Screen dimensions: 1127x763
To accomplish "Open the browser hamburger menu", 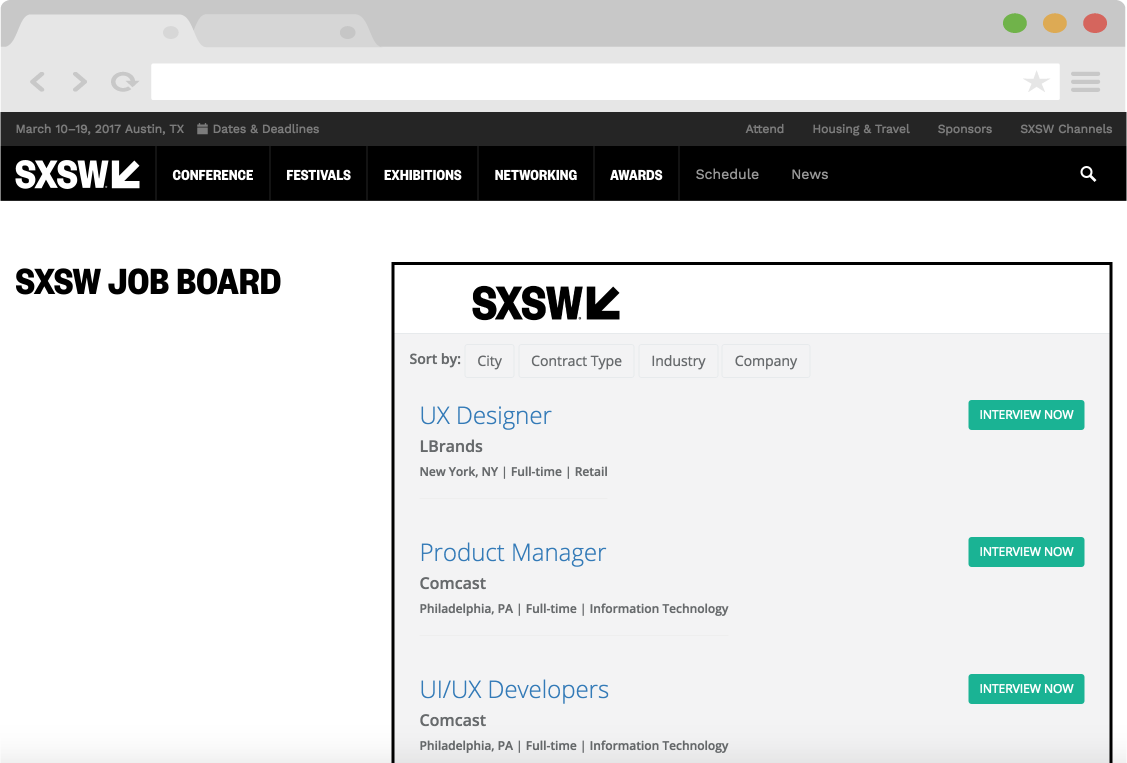I will pyautogui.click(x=1085, y=82).
